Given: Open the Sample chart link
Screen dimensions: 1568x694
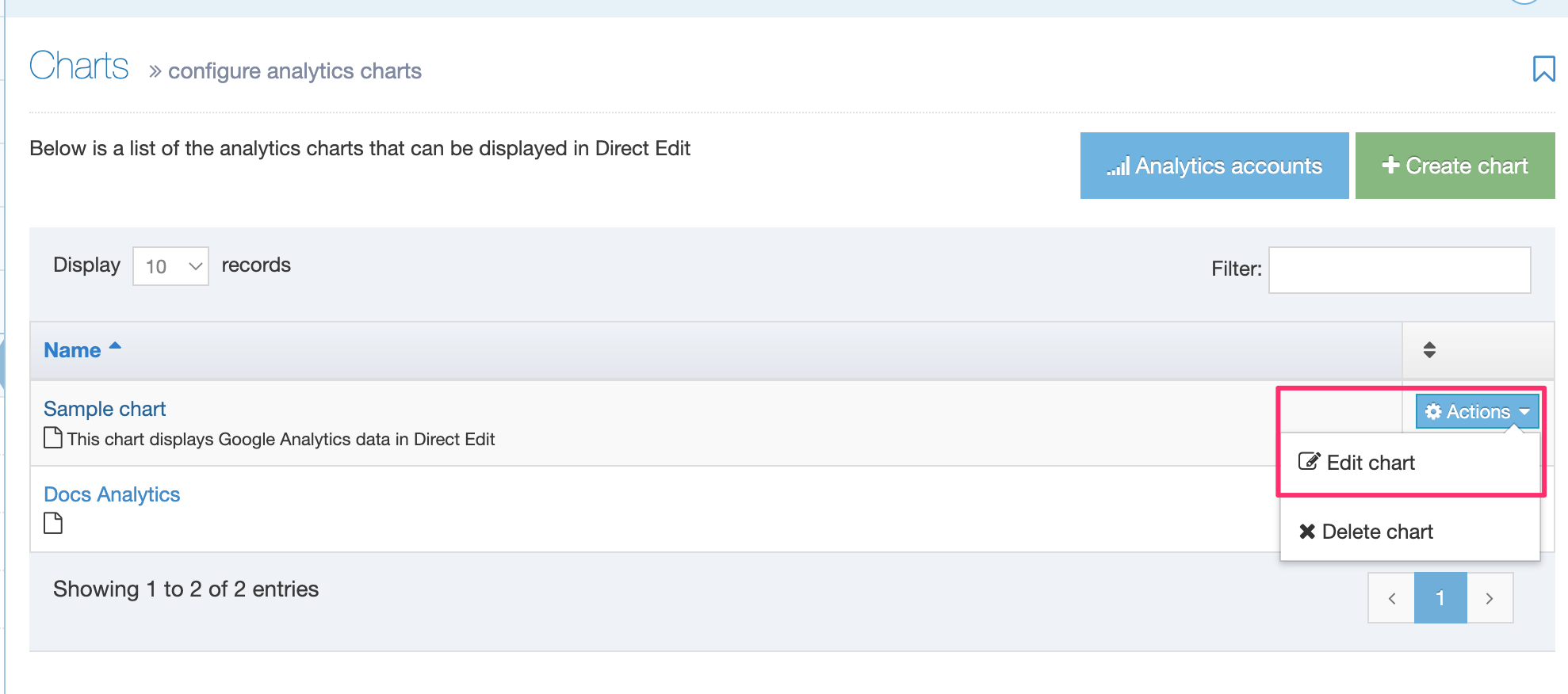Looking at the screenshot, I should pos(105,409).
